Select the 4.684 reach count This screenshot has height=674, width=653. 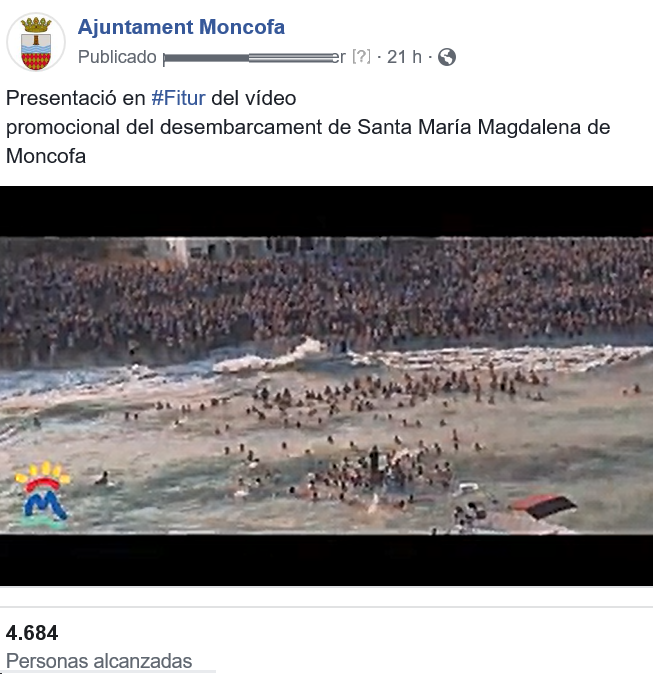(32, 633)
